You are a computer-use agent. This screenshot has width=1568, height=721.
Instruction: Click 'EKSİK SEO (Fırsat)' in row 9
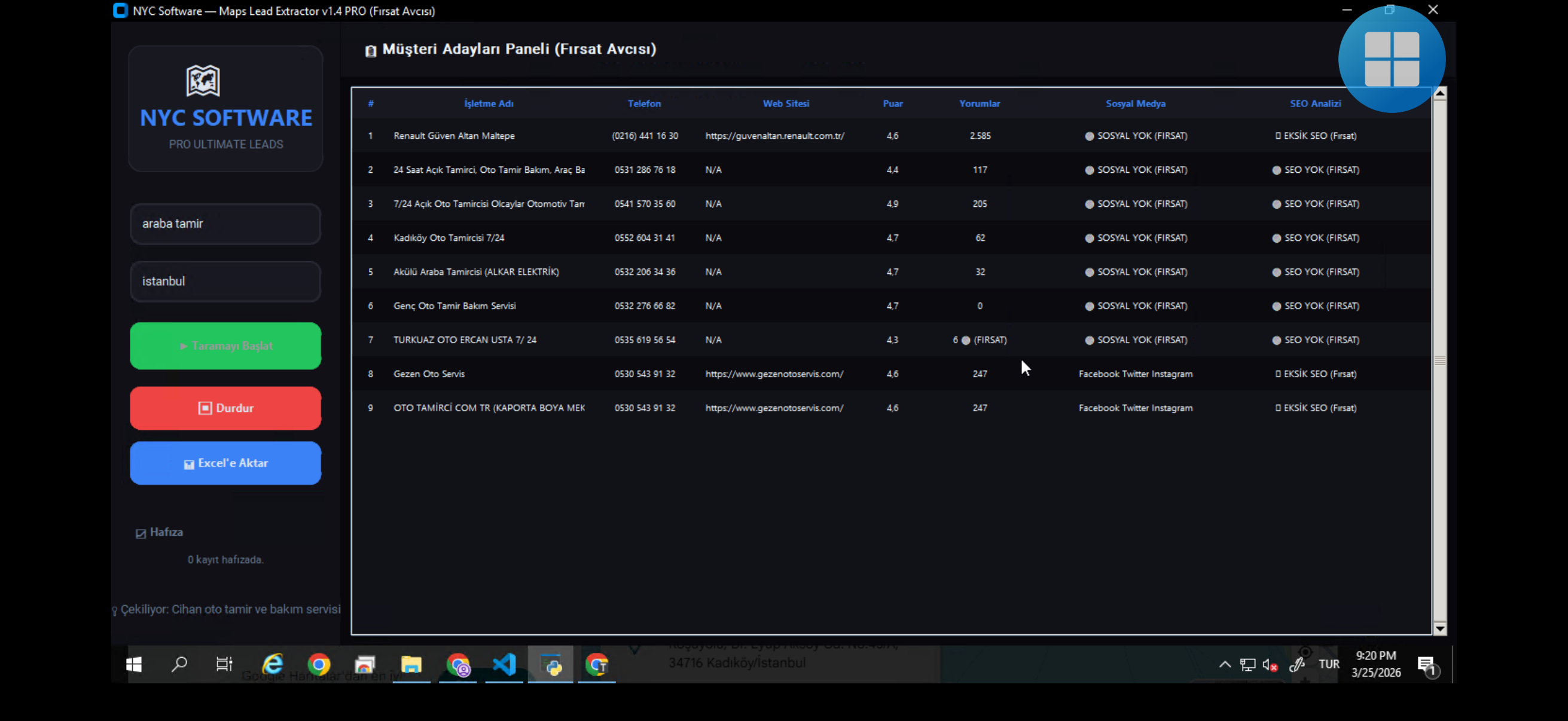pyautogui.click(x=1316, y=408)
